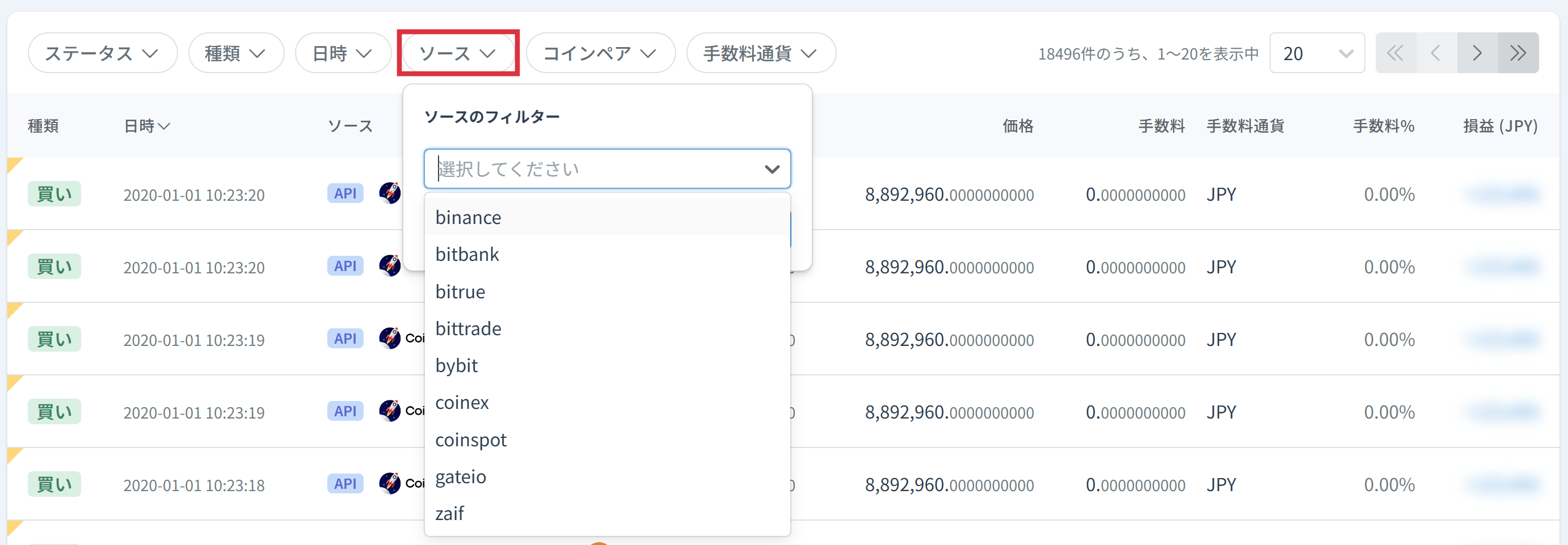Jump to the last page
Screen dimensions: 1568x545
1518,53
